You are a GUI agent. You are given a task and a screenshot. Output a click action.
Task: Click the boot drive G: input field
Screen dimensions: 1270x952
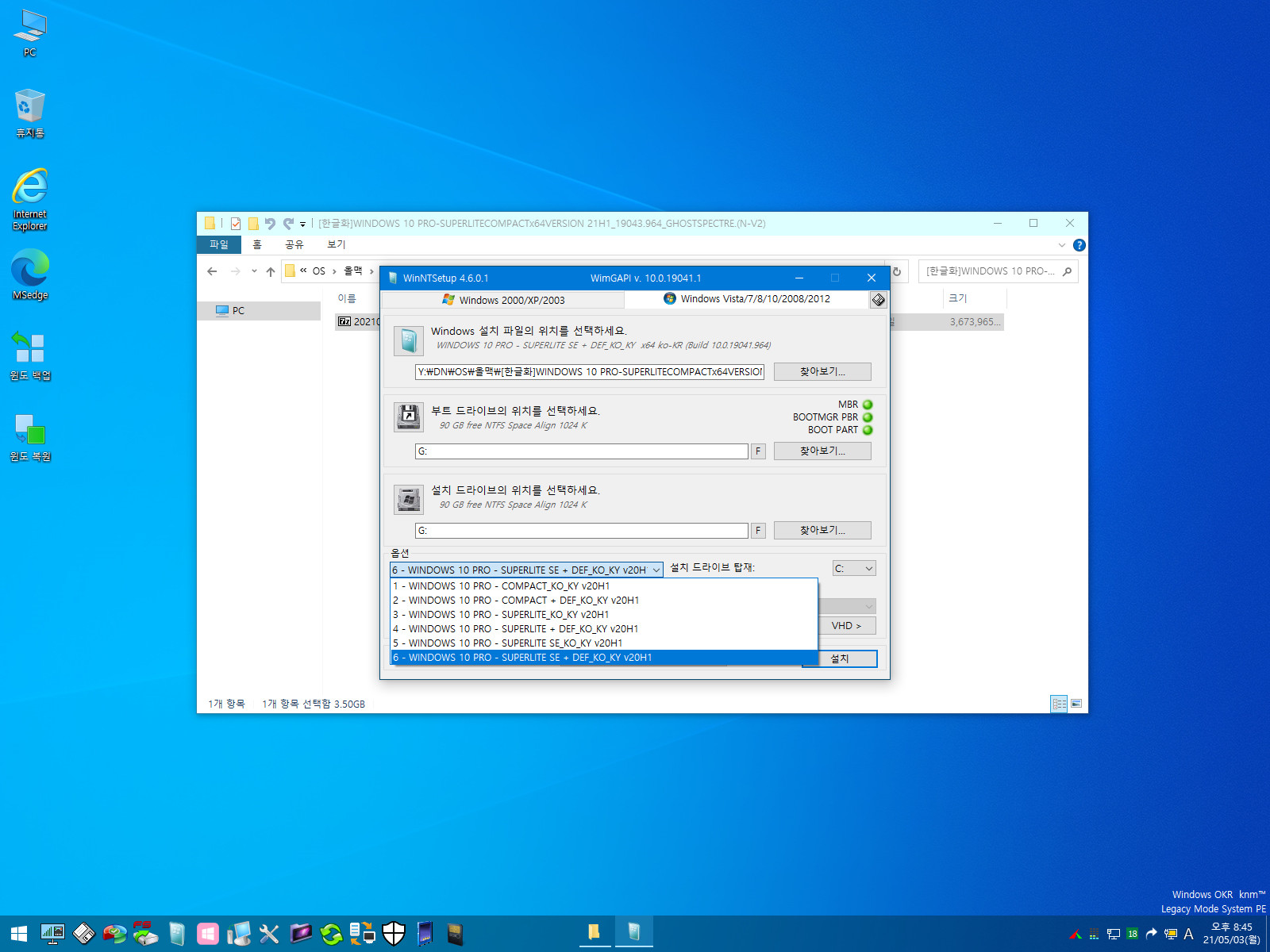click(x=582, y=451)
